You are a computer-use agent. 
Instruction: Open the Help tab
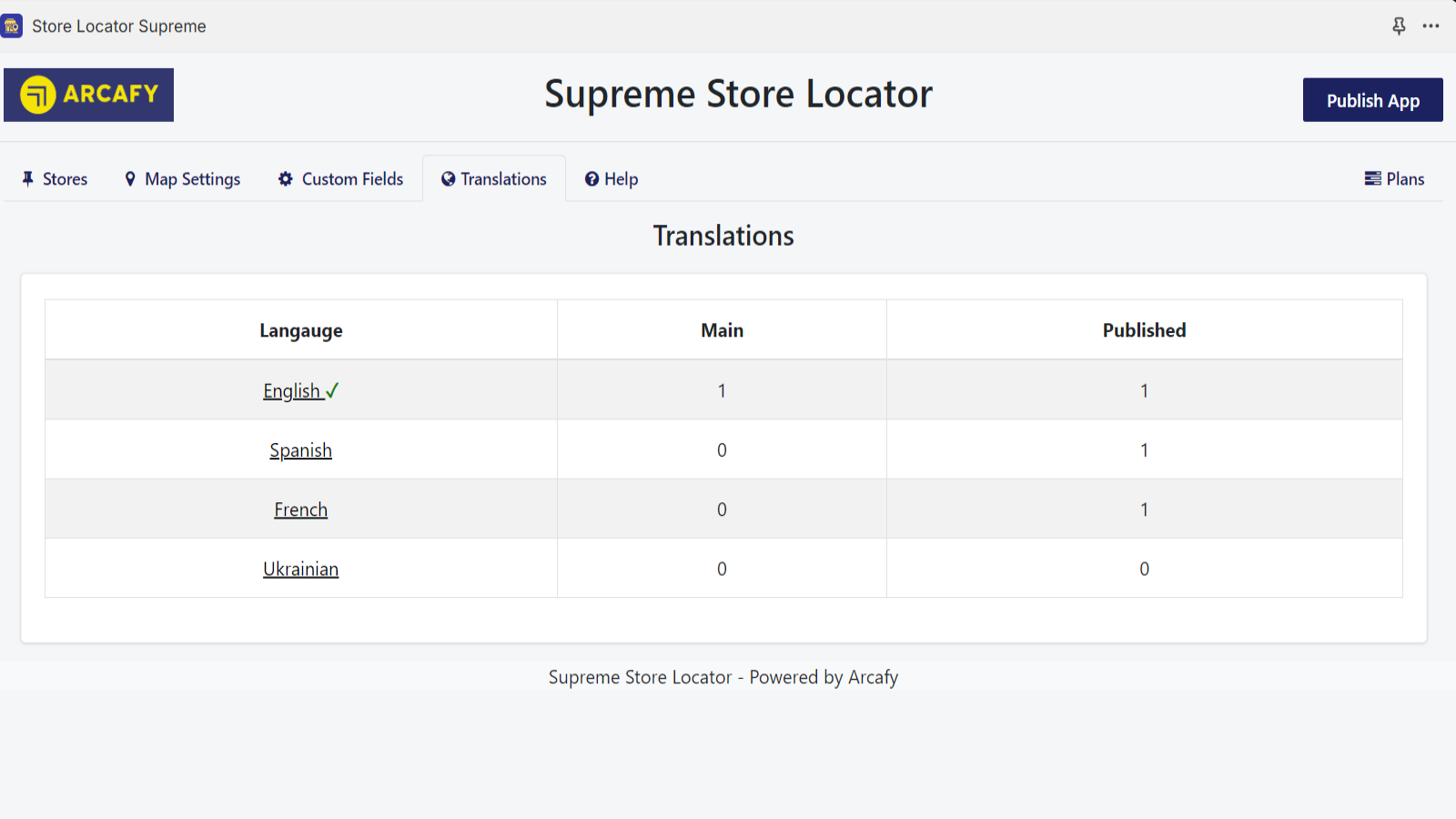(x=612, y=179)
